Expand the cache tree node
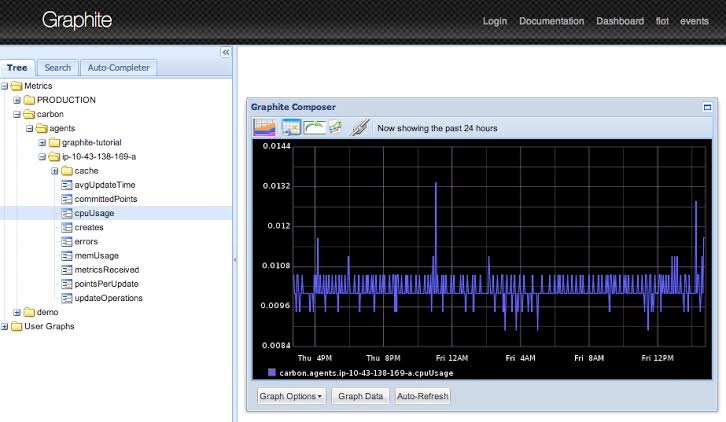The image size is (726, 422). tap(55, 171)
